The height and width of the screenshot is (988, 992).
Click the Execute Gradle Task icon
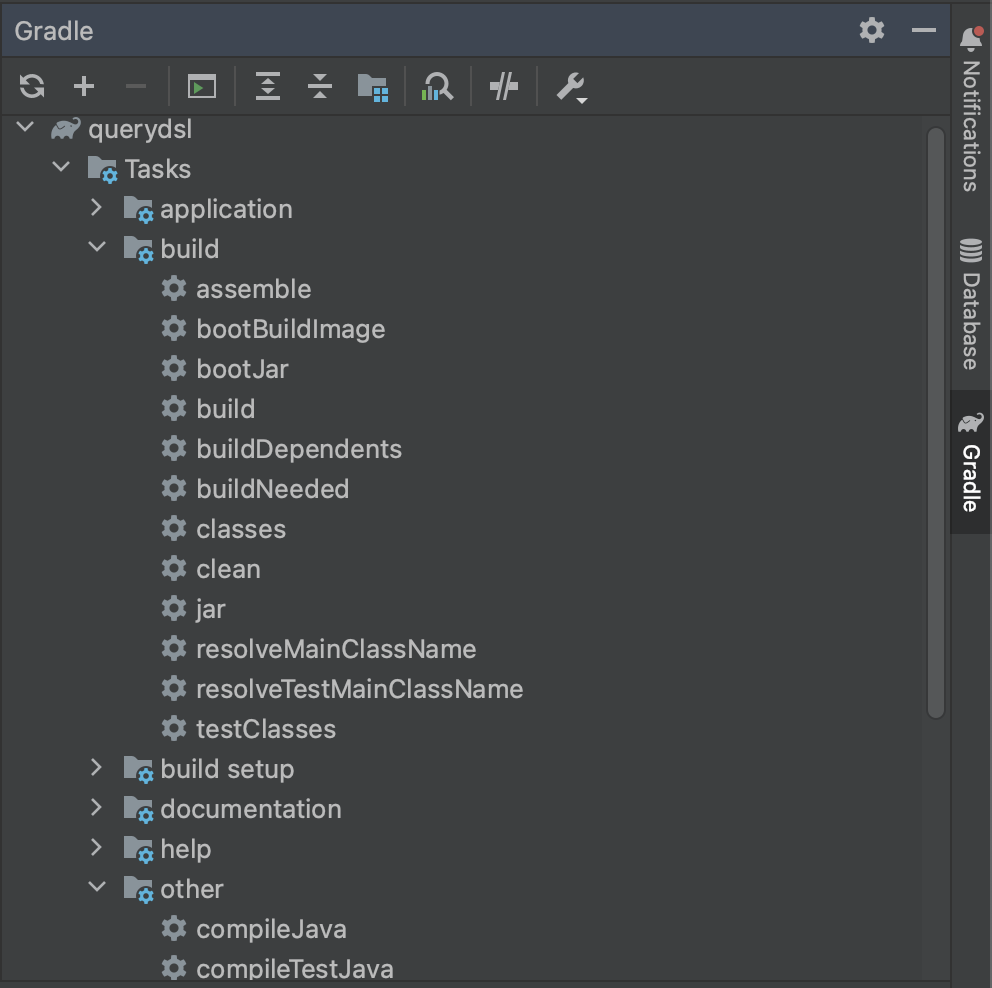pos(202,87)
